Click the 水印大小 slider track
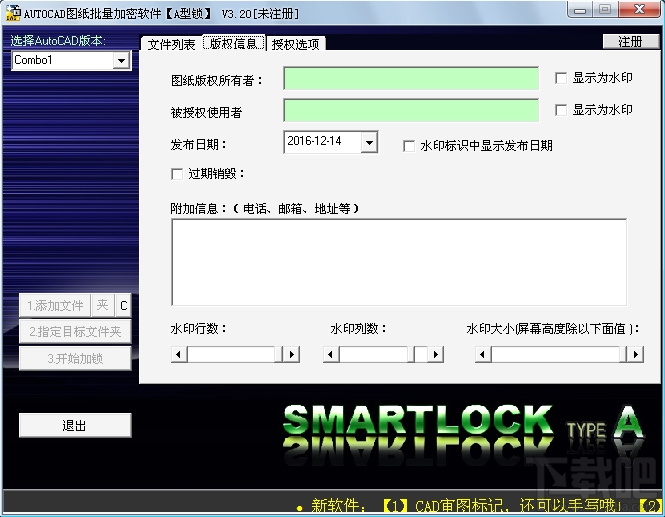Viewport: 665px width, 517px height. 555,354
